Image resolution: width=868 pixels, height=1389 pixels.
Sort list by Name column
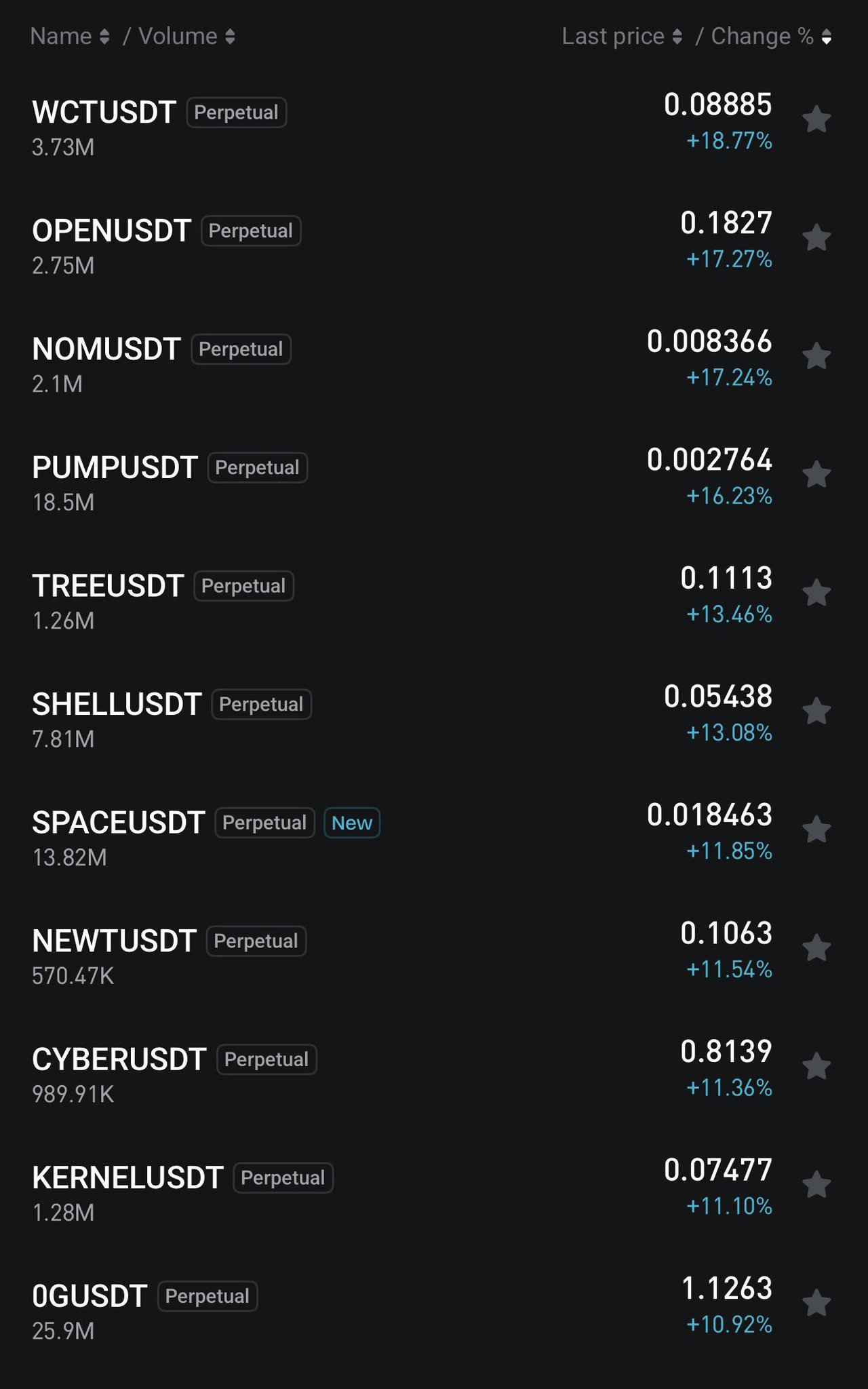(69, 37)
